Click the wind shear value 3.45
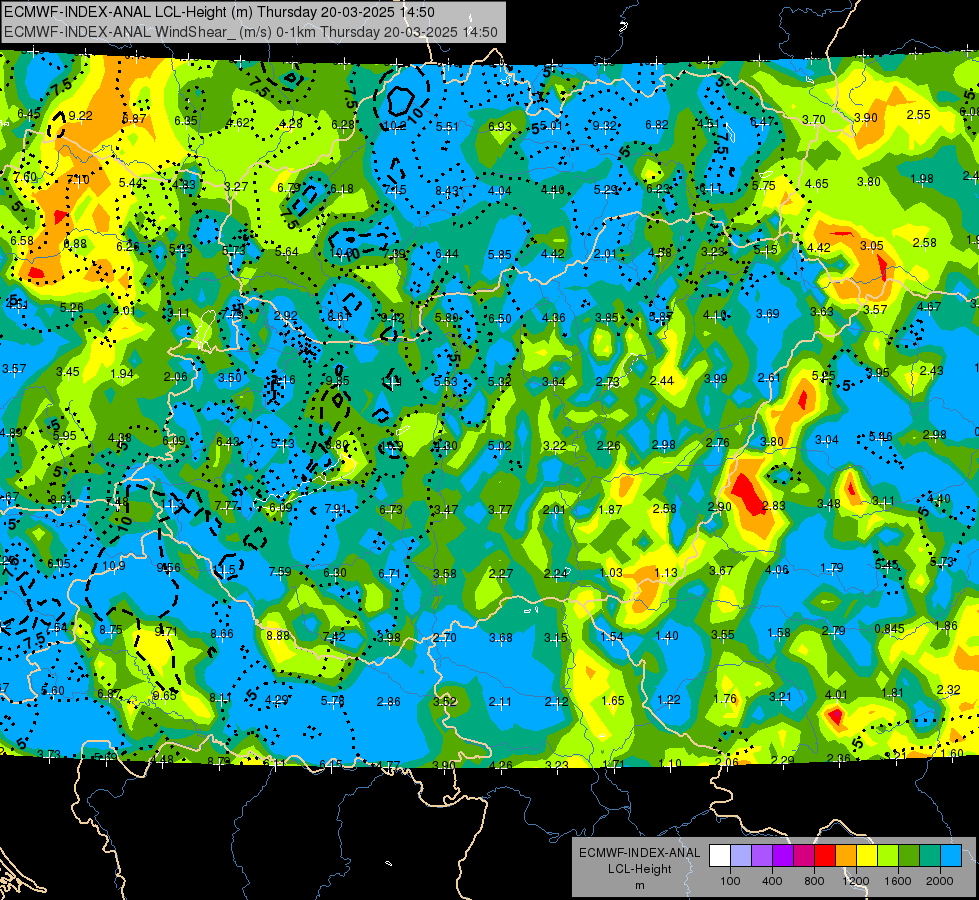This screenshot has height=900, width=979. tap(67, 372)
